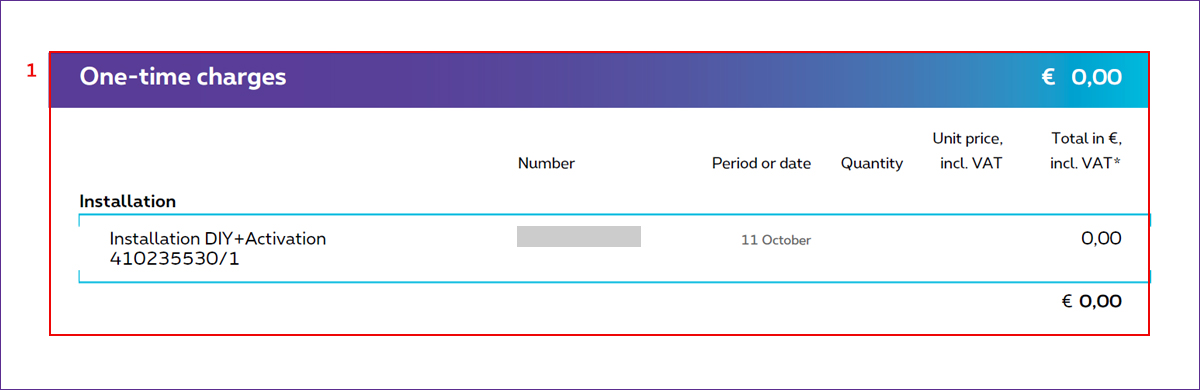Click the asterisk after incl. VAT
Screen dimensions: 1200x390
tap(1116, 161)
